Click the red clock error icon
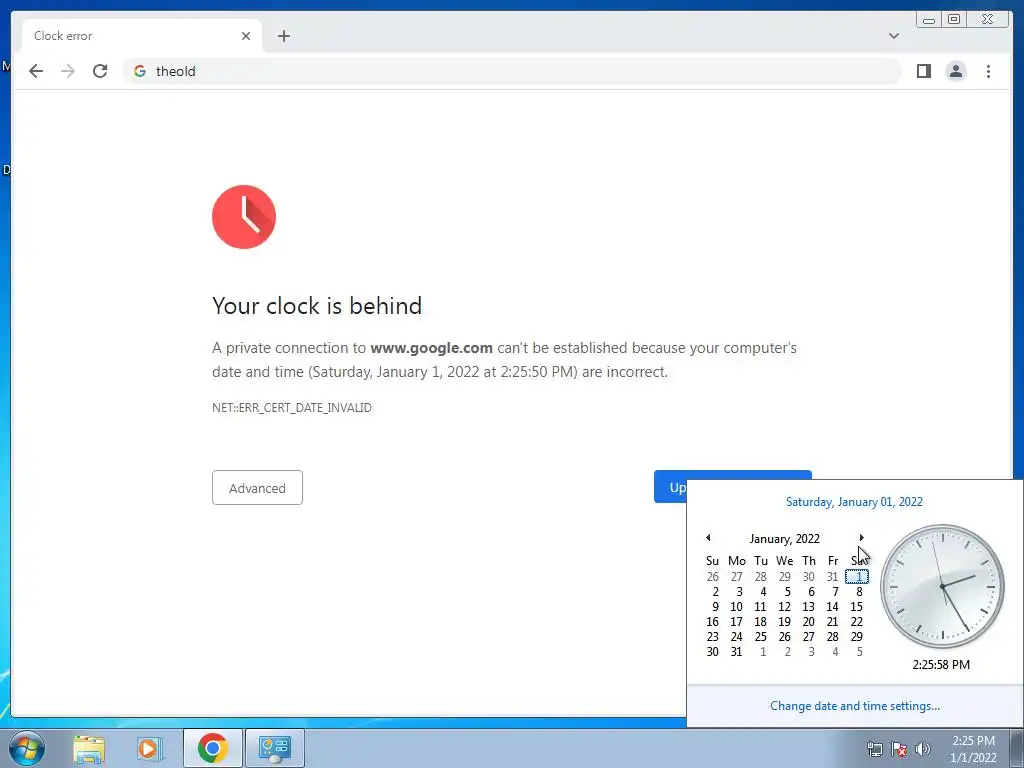The width and height of the screenshot is (1024, 768). 244,217
